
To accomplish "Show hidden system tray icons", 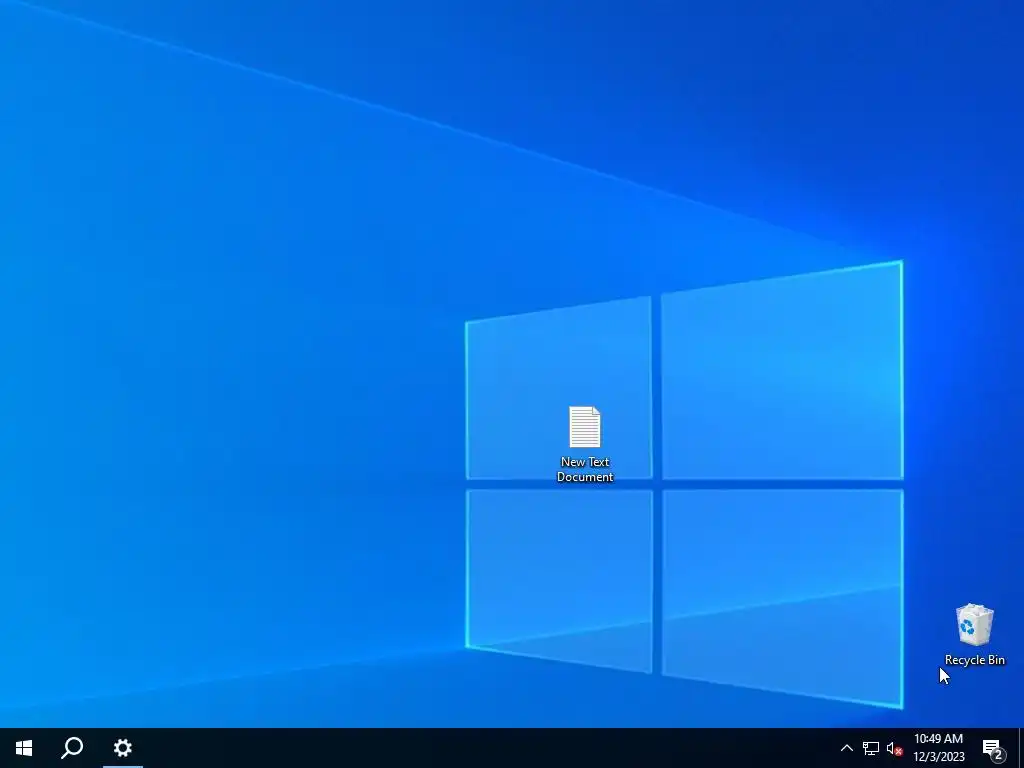I will tap(846, 748).
